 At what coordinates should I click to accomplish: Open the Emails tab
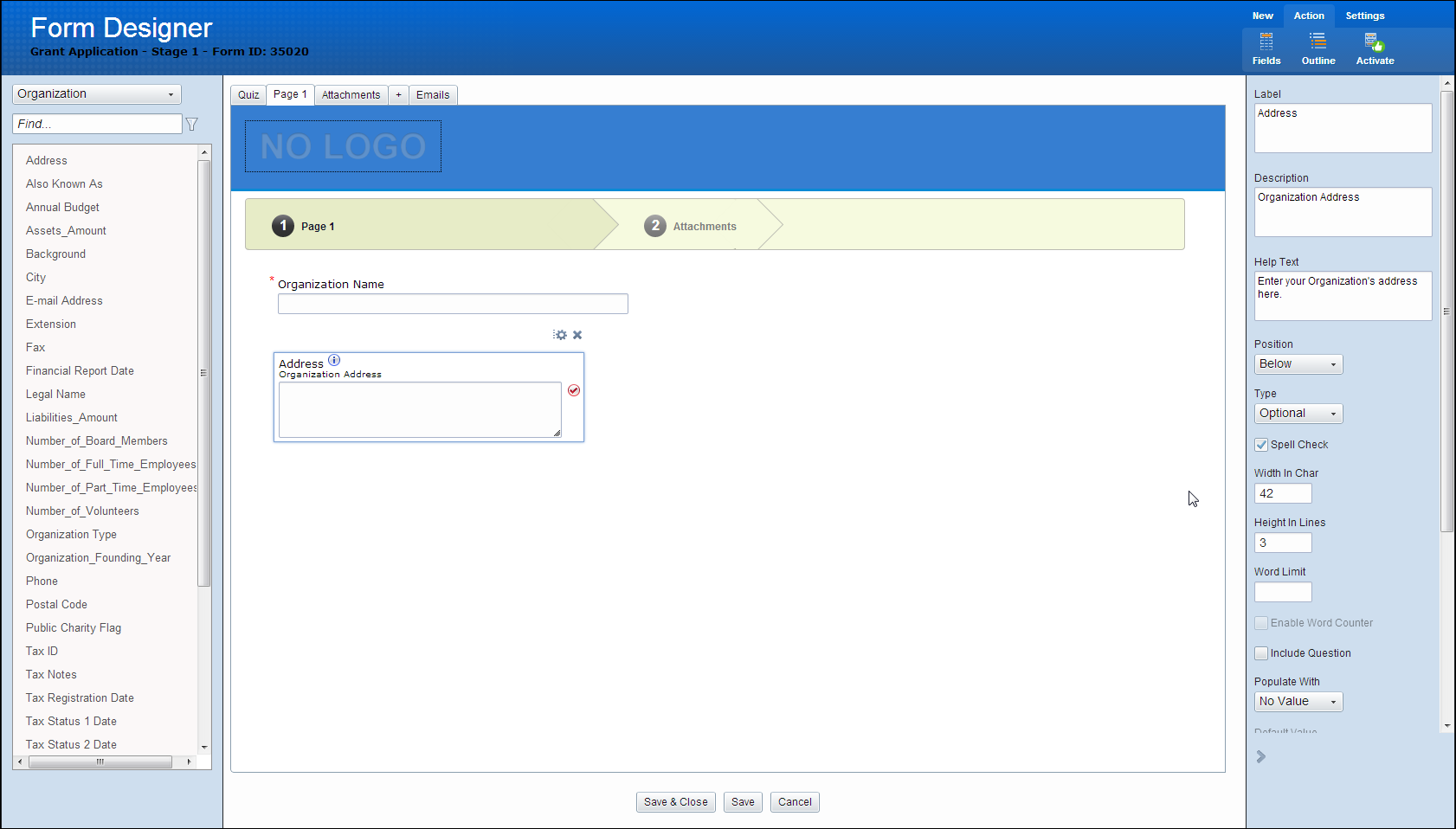point(433,95)
